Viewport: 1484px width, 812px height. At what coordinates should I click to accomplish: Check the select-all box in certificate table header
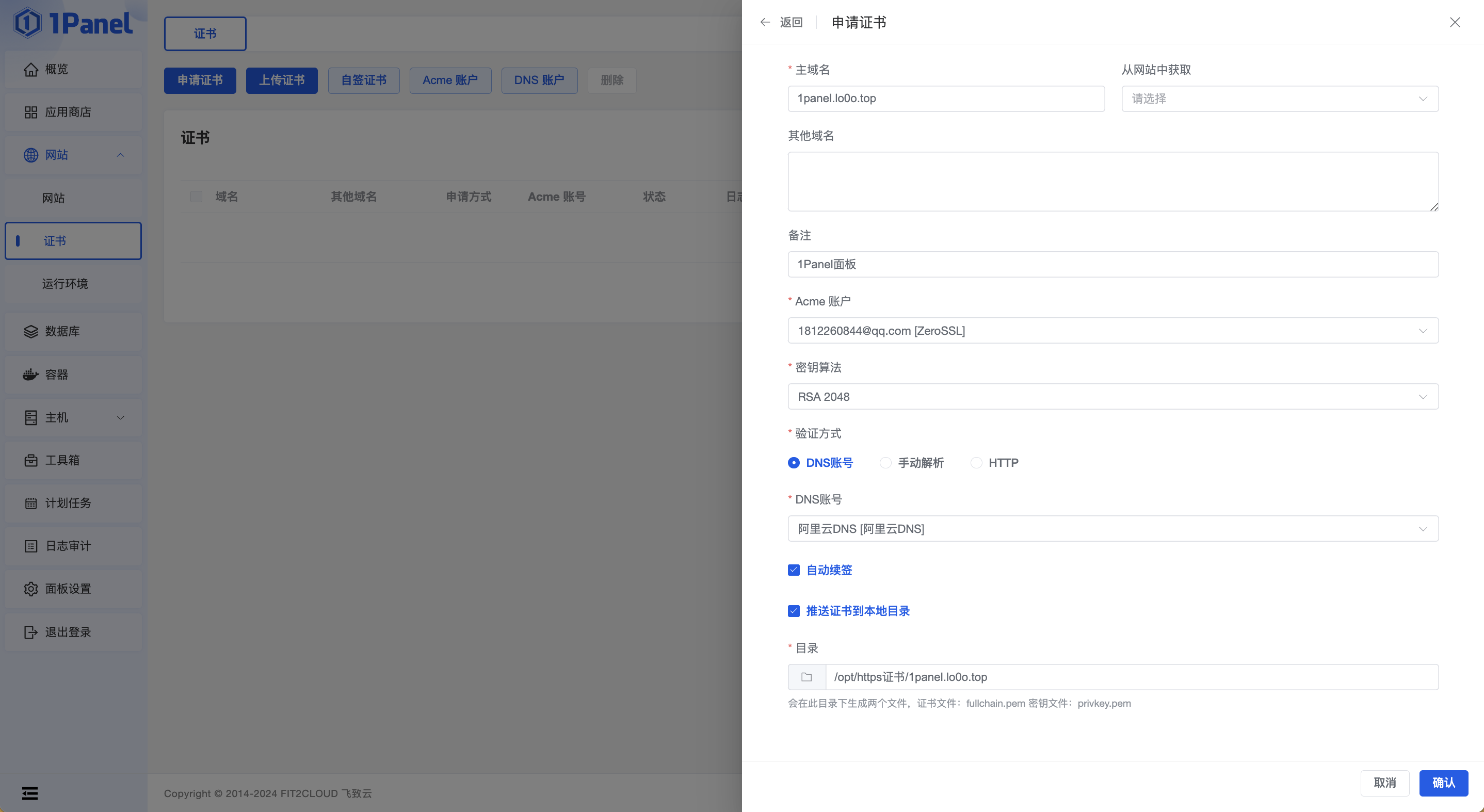click(197, 197)
